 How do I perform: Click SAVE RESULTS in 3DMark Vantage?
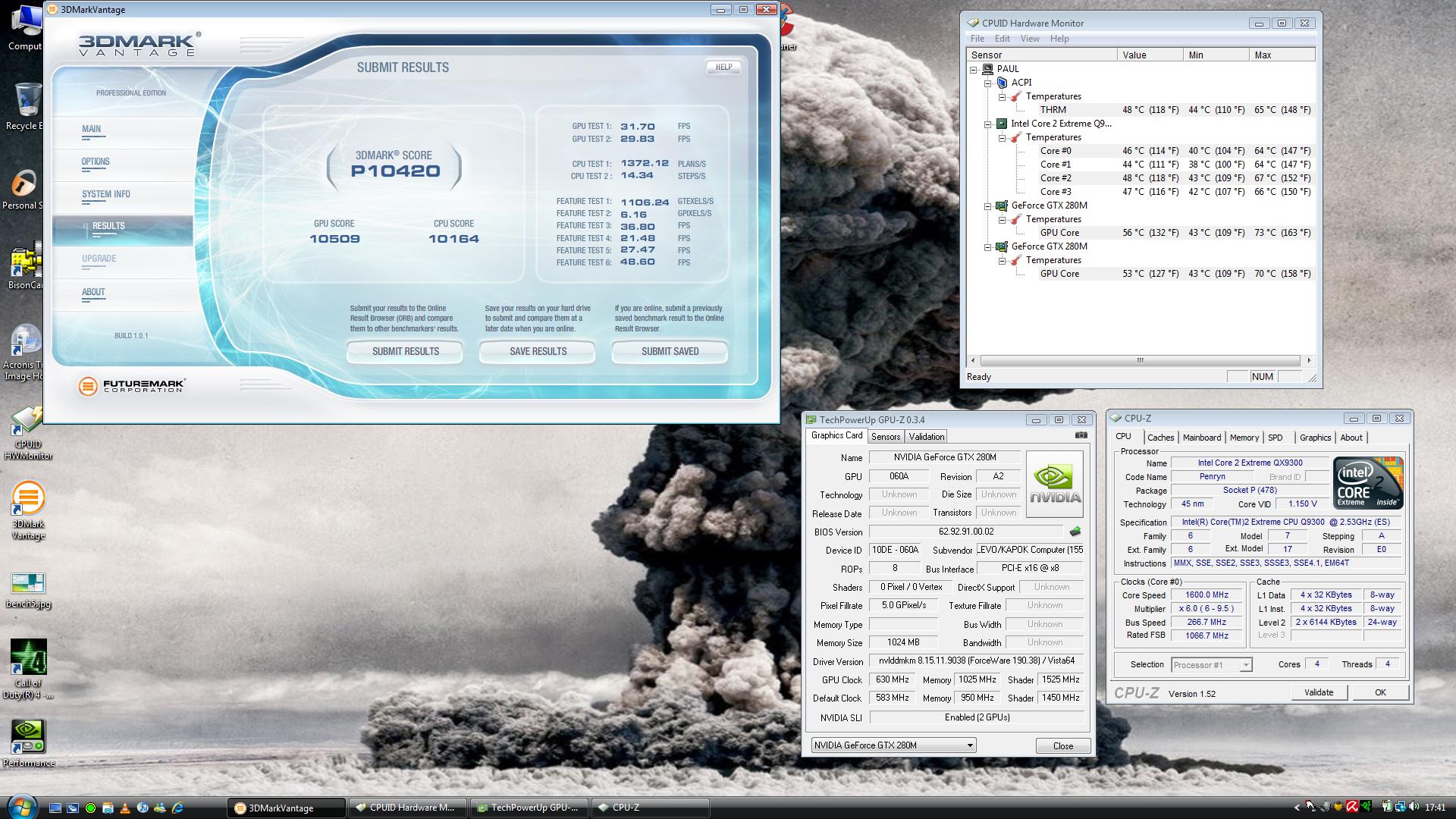(538, 352)
